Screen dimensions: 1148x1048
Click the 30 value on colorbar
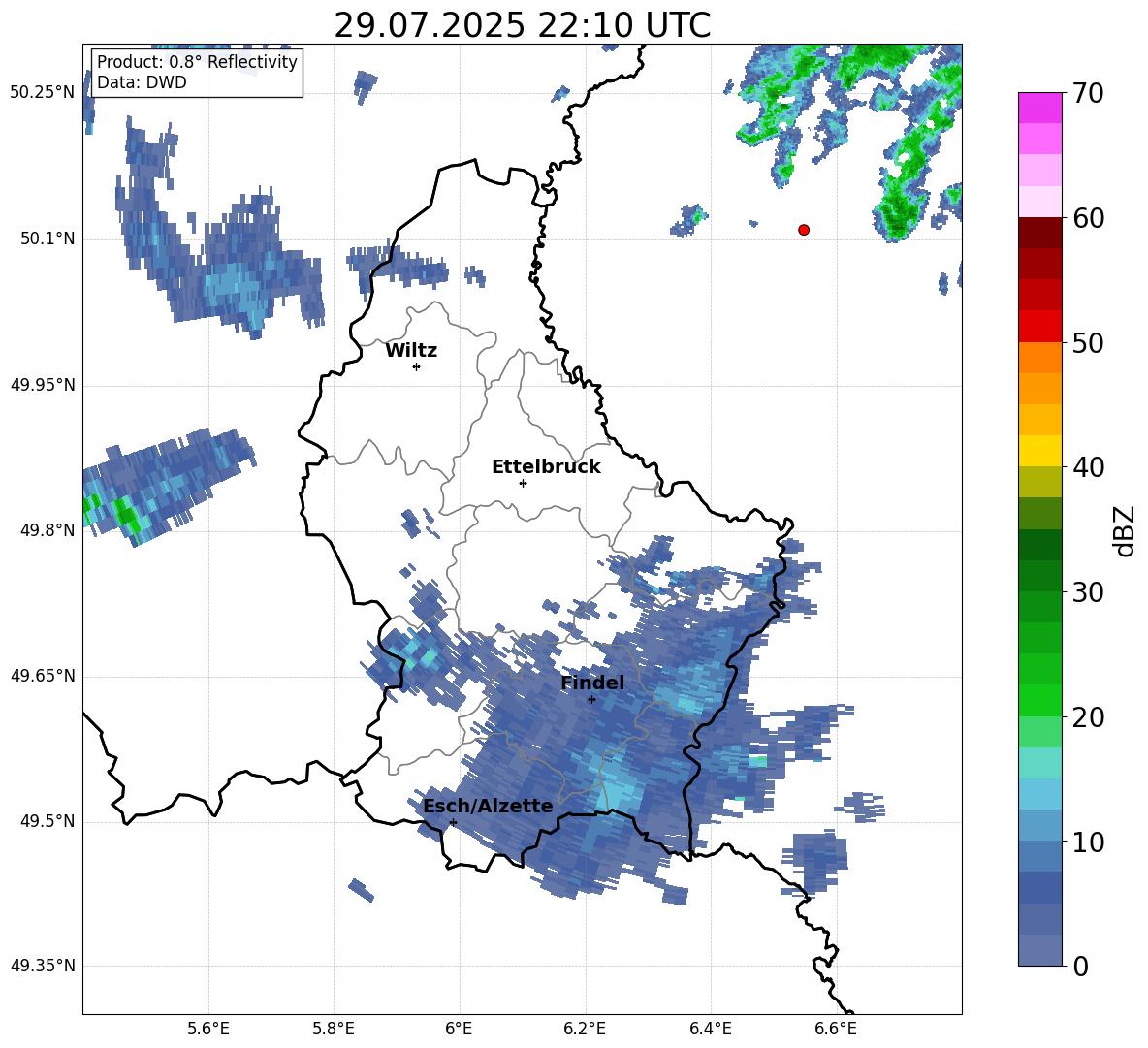pyautogui.click(x=1088, y=592)
